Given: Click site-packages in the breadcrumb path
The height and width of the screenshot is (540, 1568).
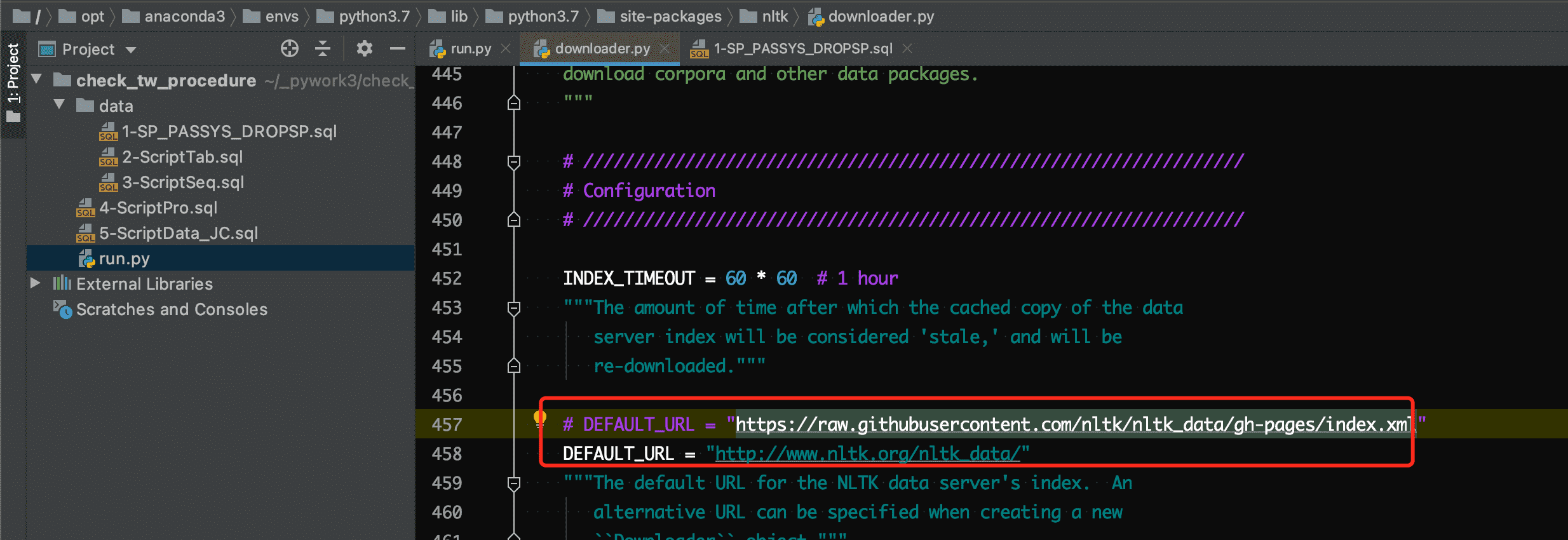Looking at the screenshot, I should (x=670, y=17).
